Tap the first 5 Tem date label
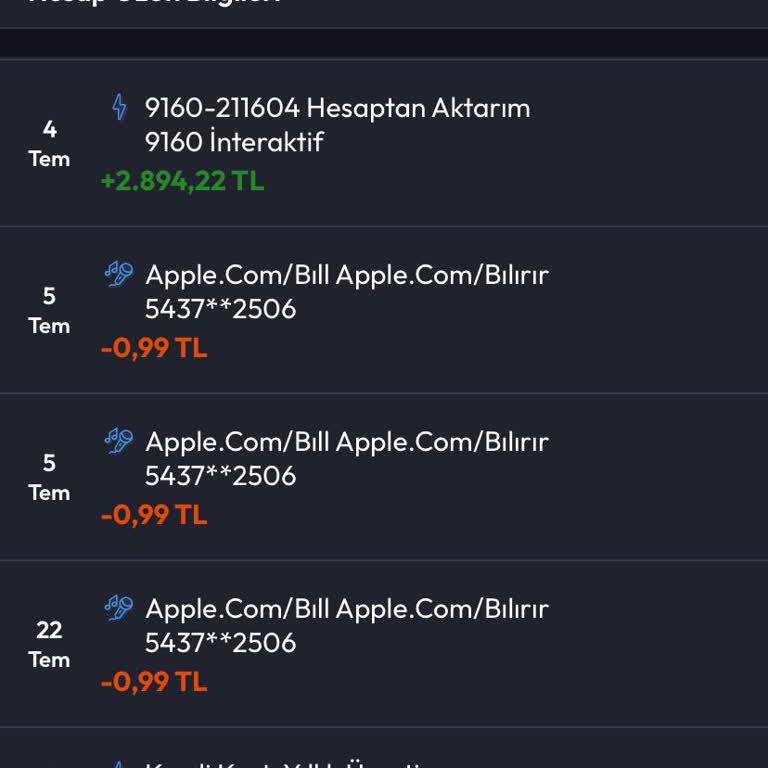 click(x=49, y=310)
